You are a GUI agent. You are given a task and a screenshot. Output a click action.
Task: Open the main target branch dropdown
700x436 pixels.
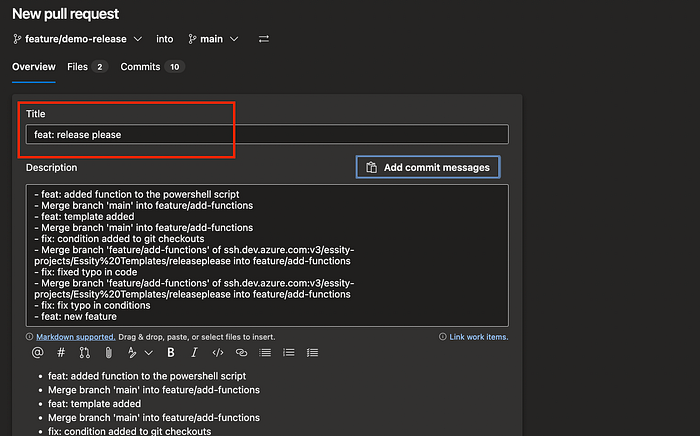213,39
